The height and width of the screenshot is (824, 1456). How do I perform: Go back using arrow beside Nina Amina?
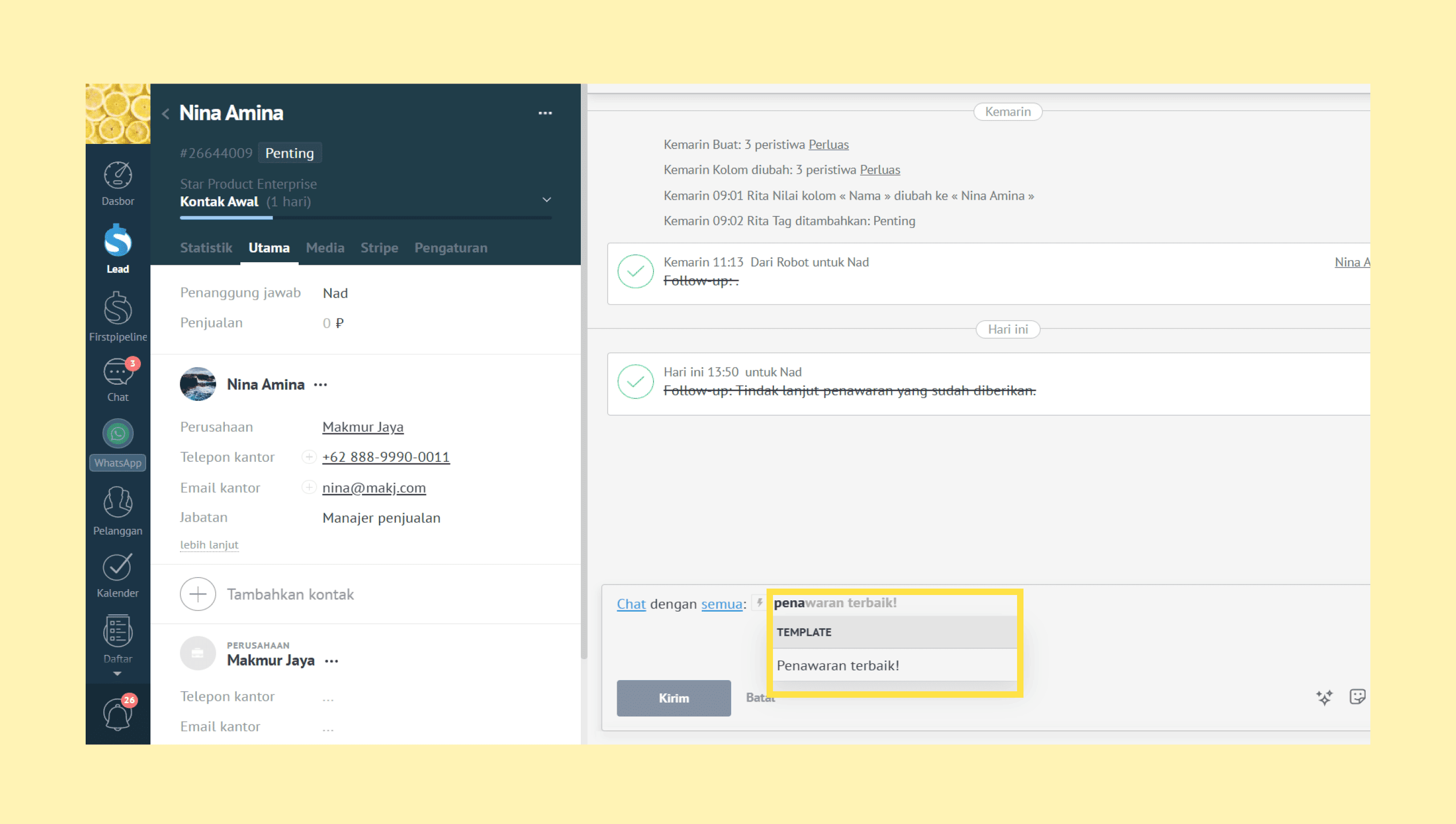coord(165,114)
